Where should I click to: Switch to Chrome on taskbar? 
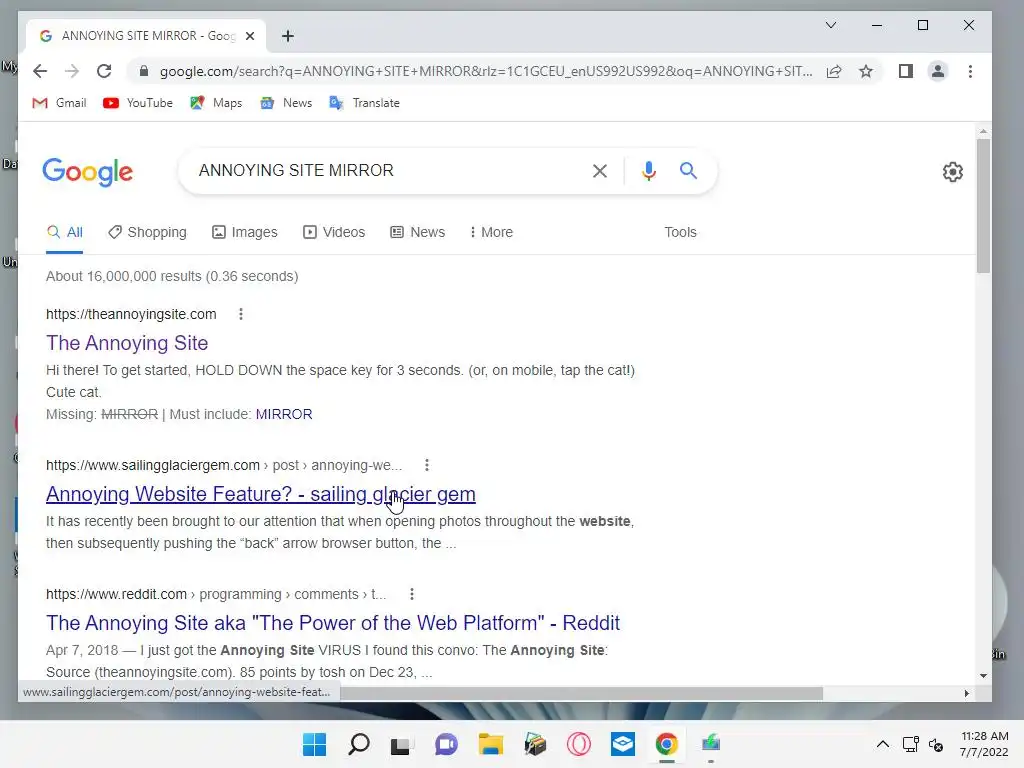click(667, 744)
